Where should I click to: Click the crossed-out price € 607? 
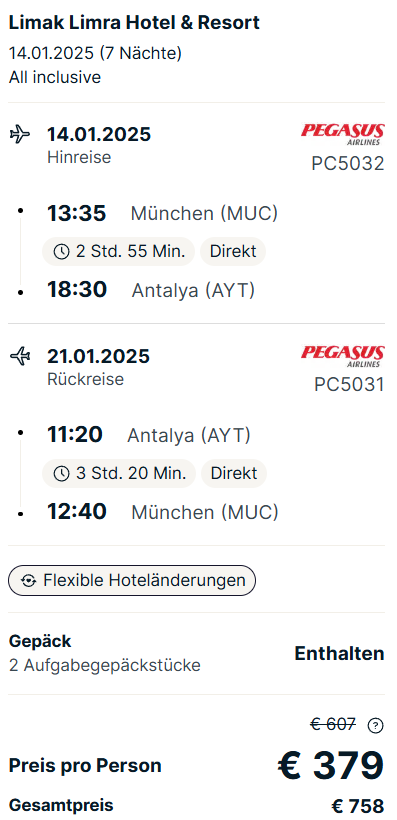(333, 725)
